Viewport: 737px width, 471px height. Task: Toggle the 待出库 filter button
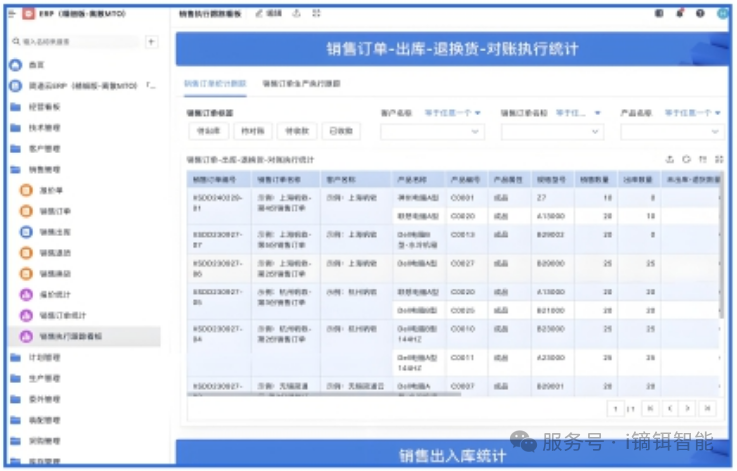click(x=209, y=131)
